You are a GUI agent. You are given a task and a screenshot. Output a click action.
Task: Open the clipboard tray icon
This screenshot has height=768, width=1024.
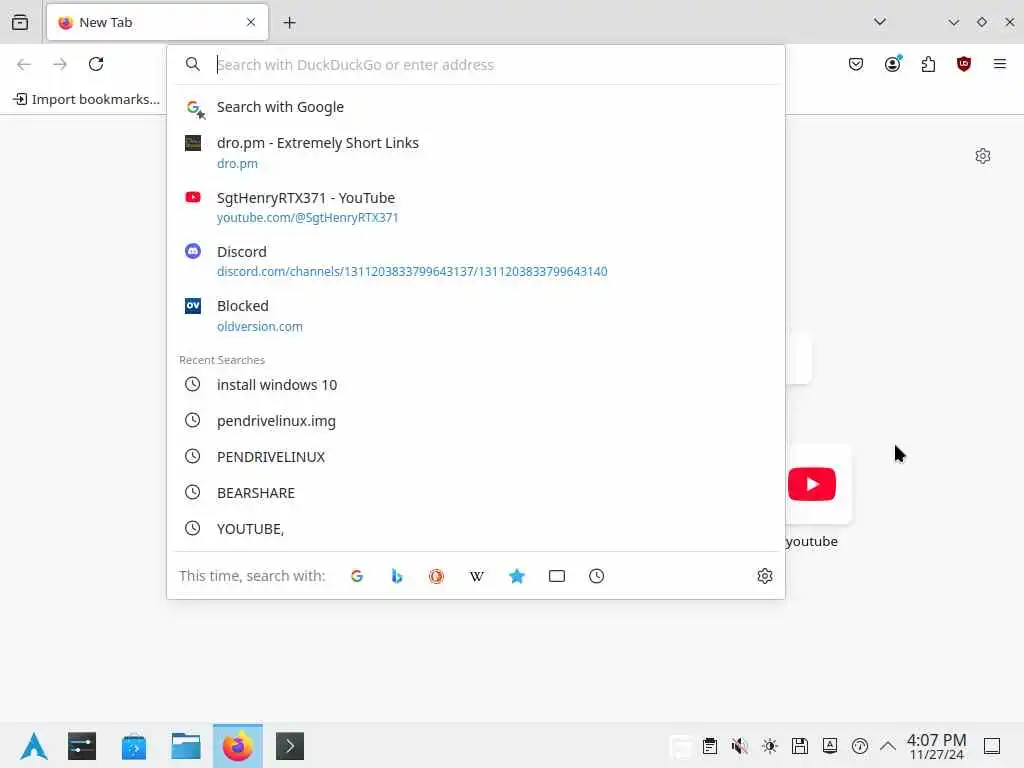pos(710,746)
